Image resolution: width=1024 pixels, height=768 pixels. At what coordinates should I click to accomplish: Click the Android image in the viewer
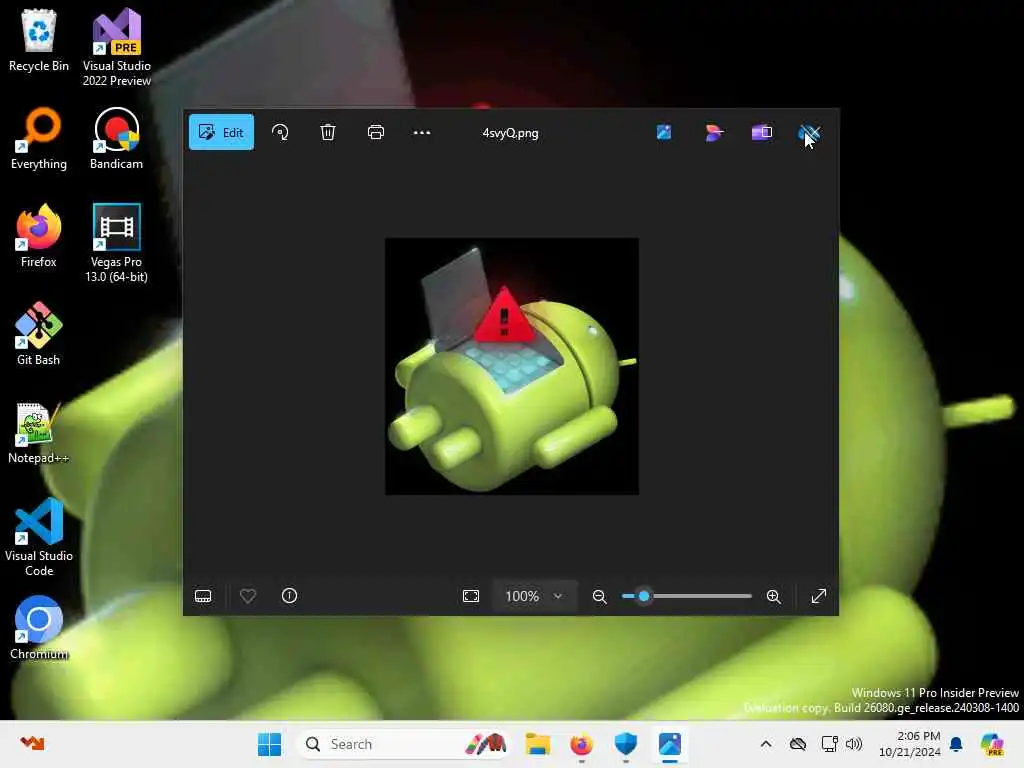tap(512, 366)
